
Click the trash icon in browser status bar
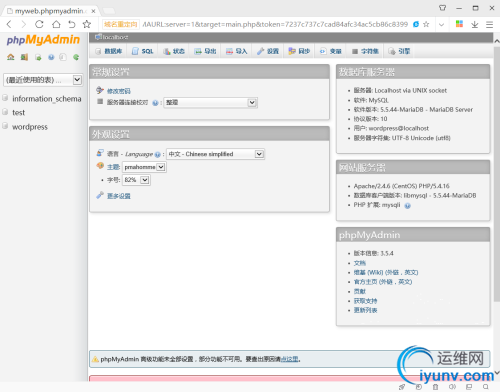pyautogui.click(x=435, y=387)
